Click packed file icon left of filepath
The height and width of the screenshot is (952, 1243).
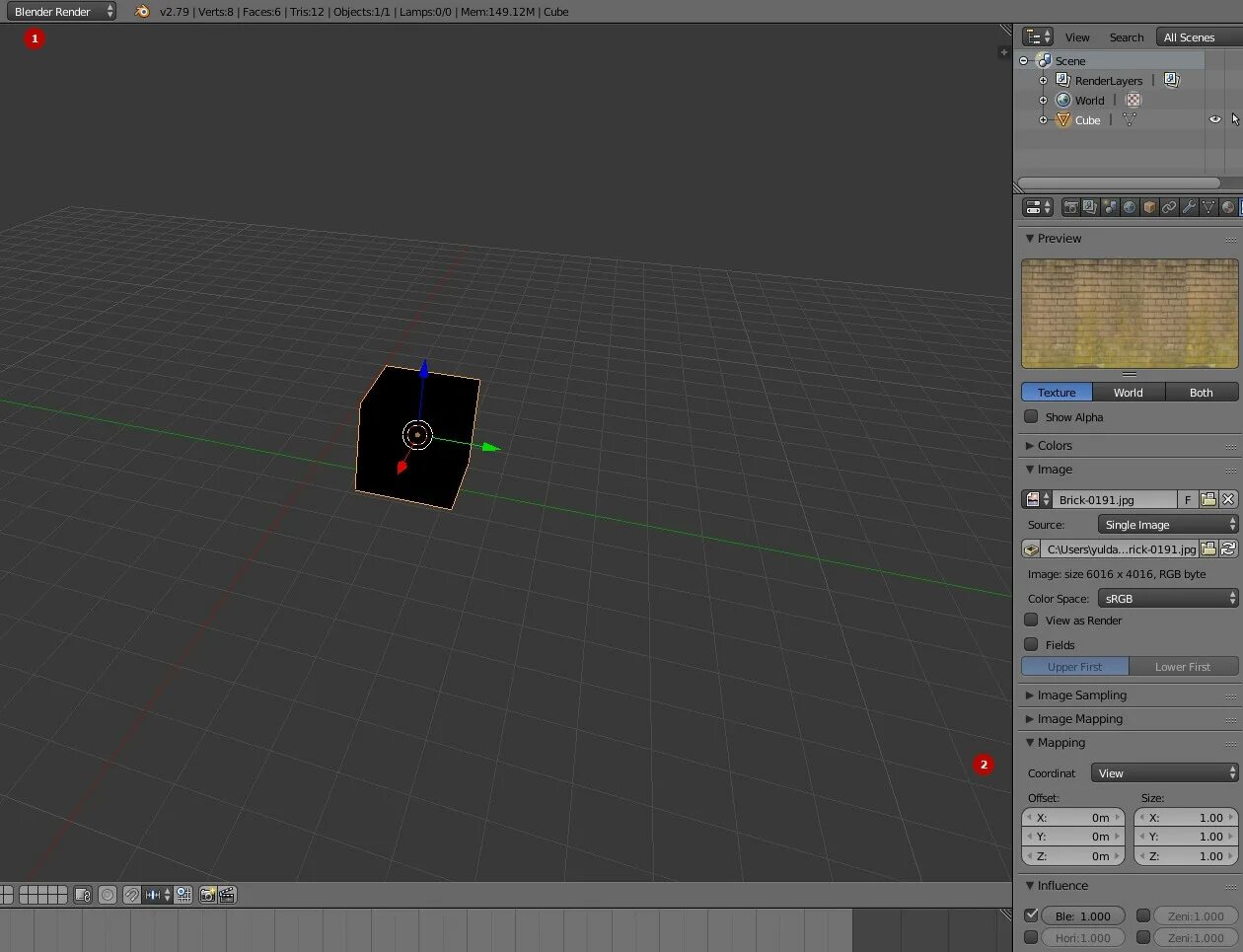(x=1031, y=549)
